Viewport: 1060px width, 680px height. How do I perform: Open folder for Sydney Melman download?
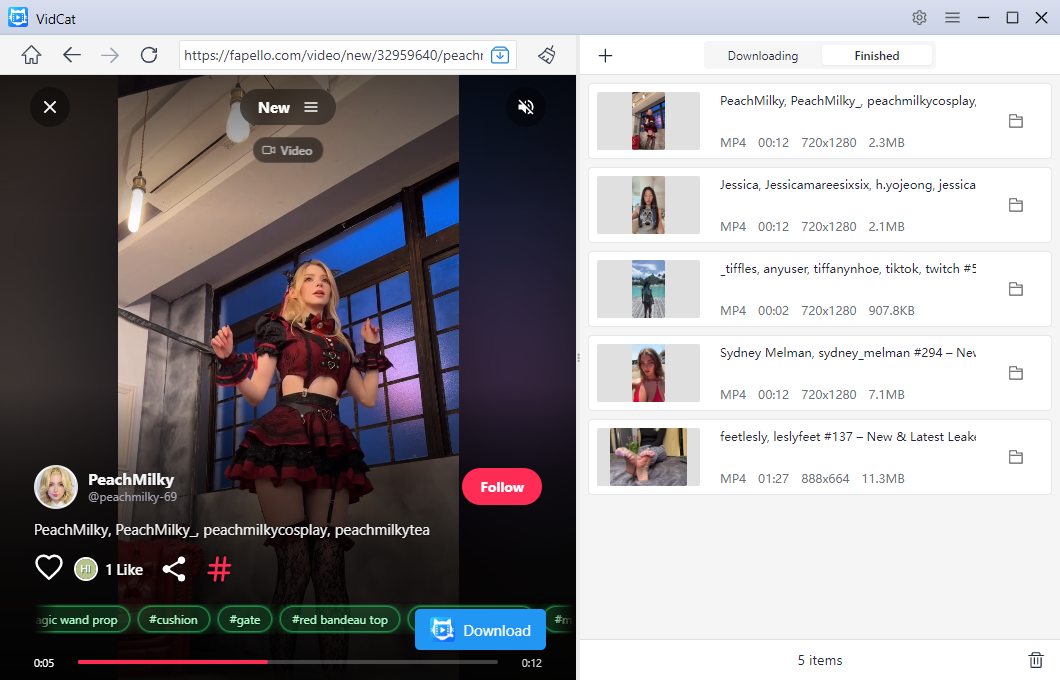[x=1015, y=372]
